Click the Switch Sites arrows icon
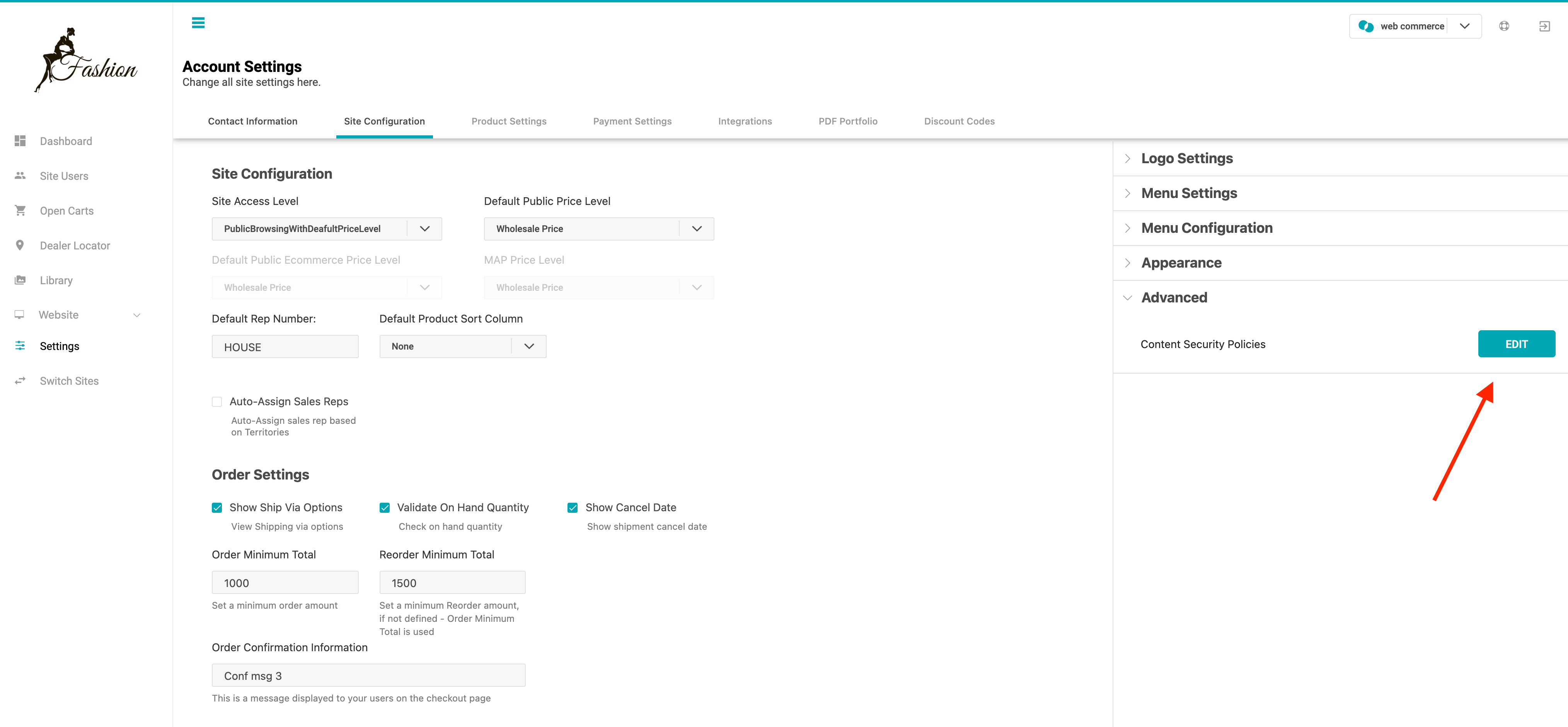 20,381
